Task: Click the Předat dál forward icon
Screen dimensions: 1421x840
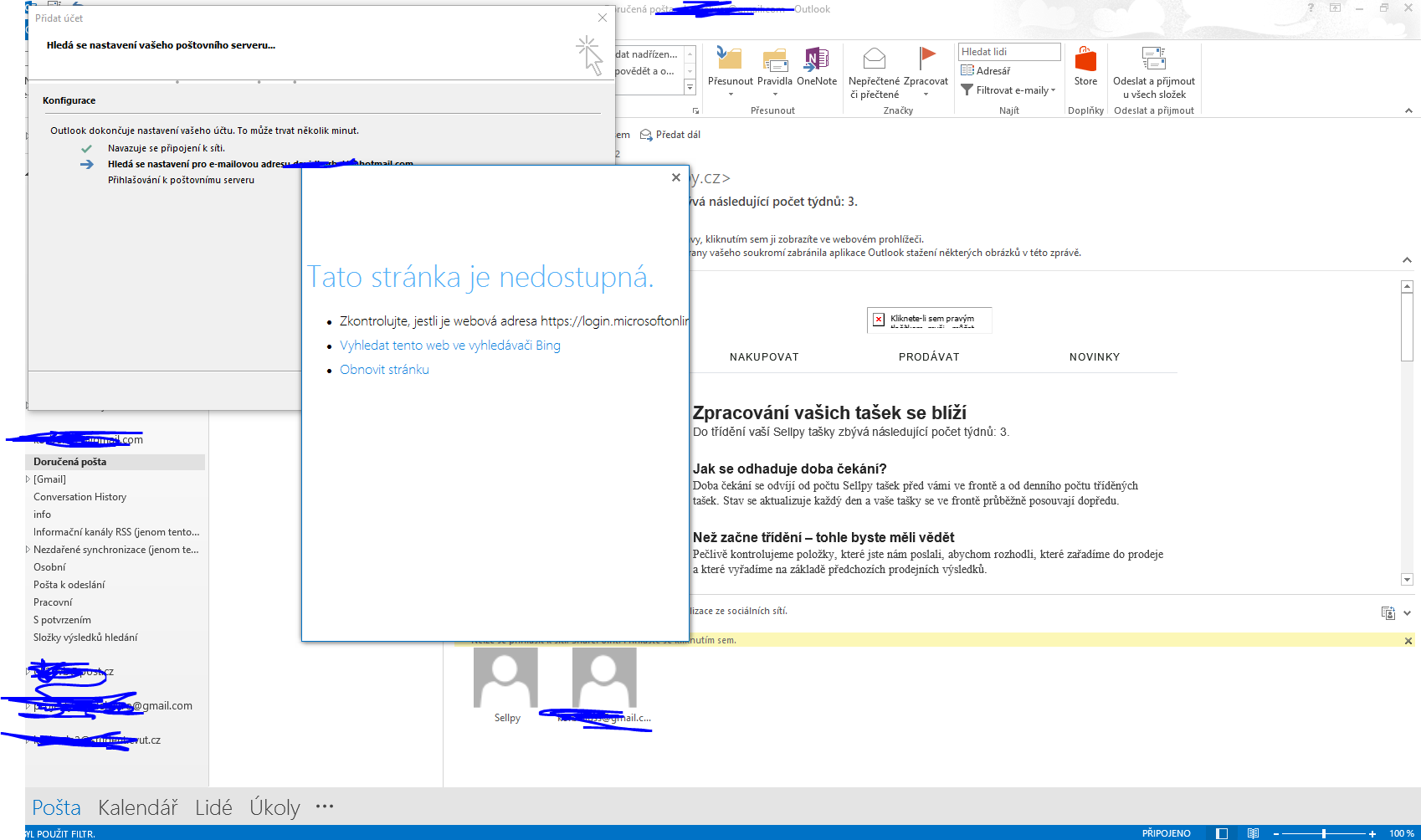Action: 645,135
